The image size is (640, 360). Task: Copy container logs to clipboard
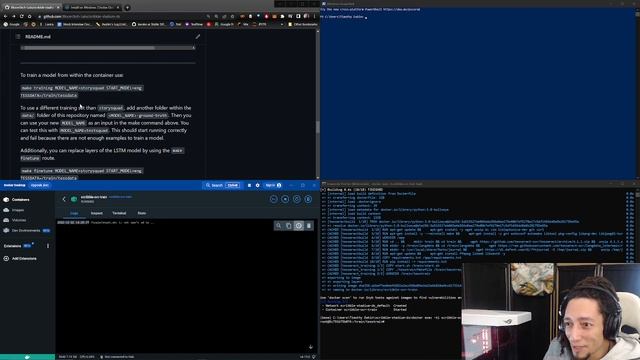[289, 226]
